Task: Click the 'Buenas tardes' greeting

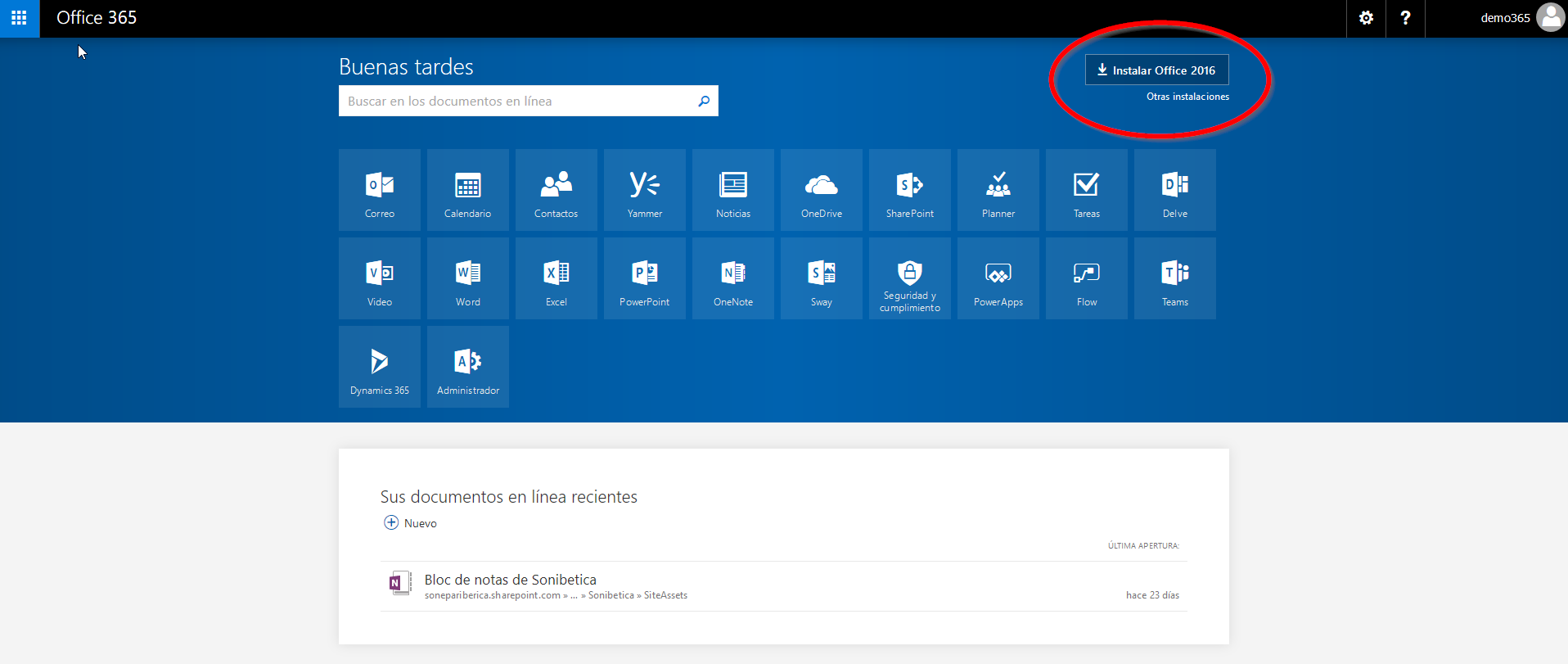Action: 406,67
